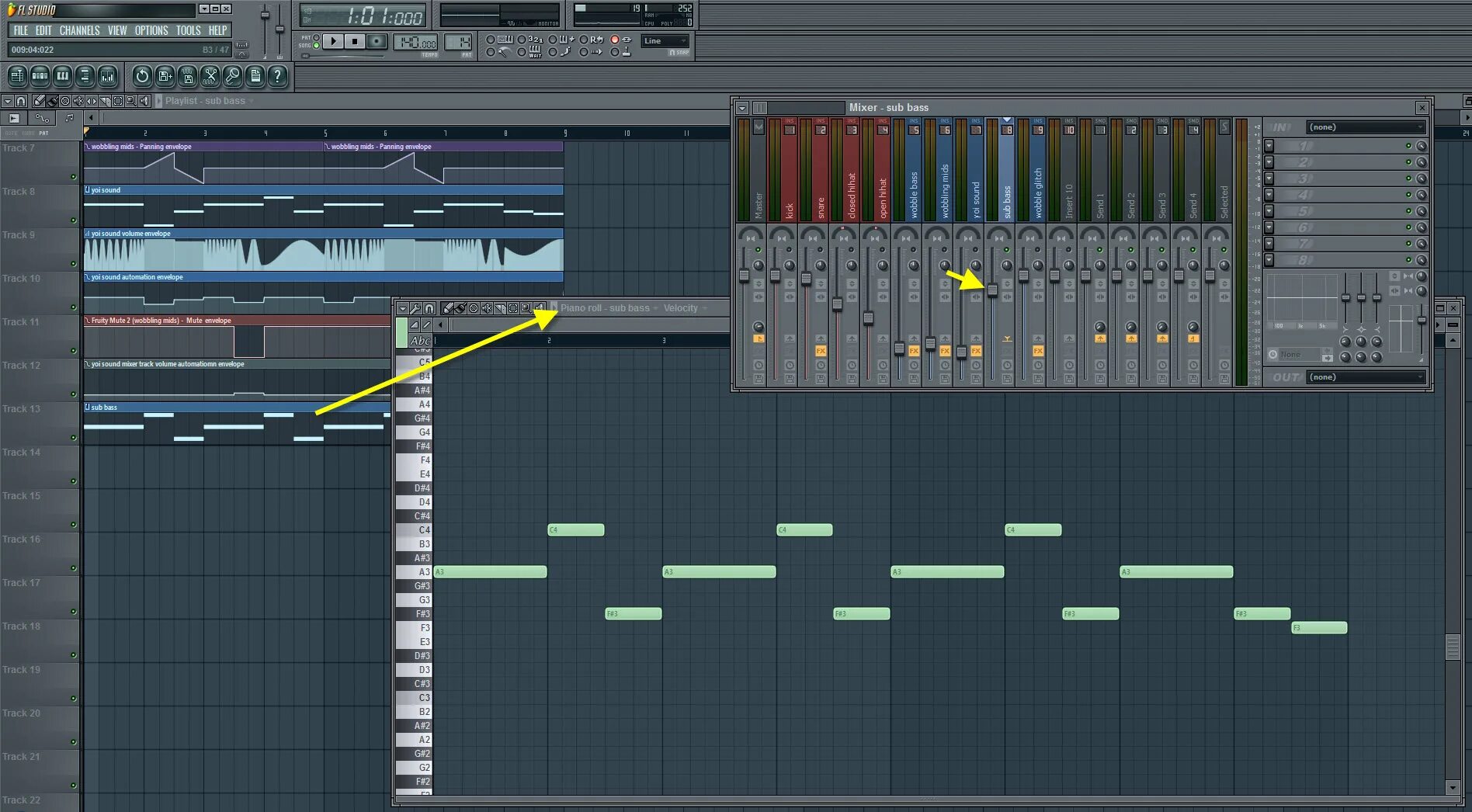1472x812 pixels.
Task: Click the save new version icon
Action: 165,76
